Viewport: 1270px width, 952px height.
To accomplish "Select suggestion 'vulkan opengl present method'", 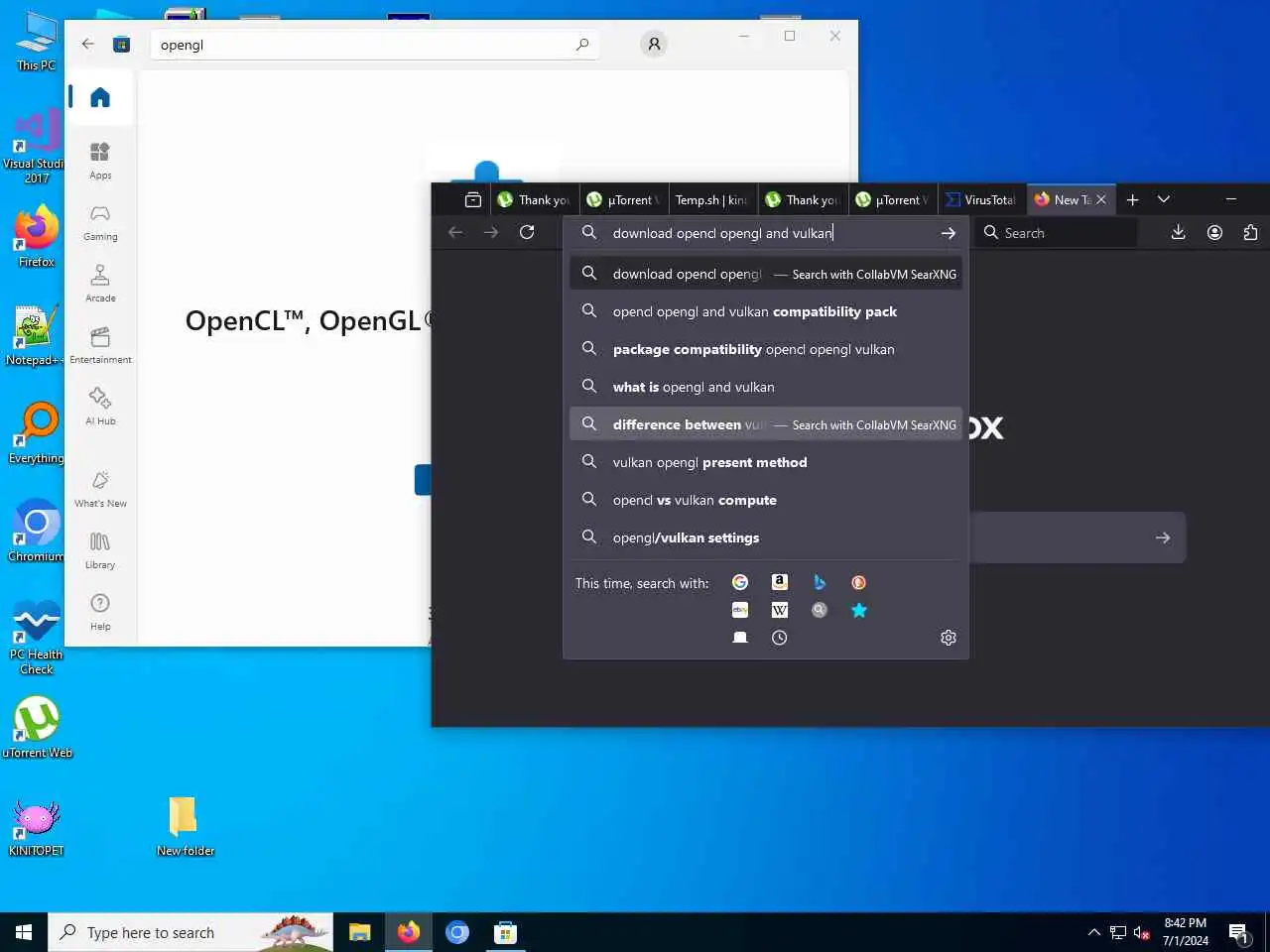I will 766,462.
